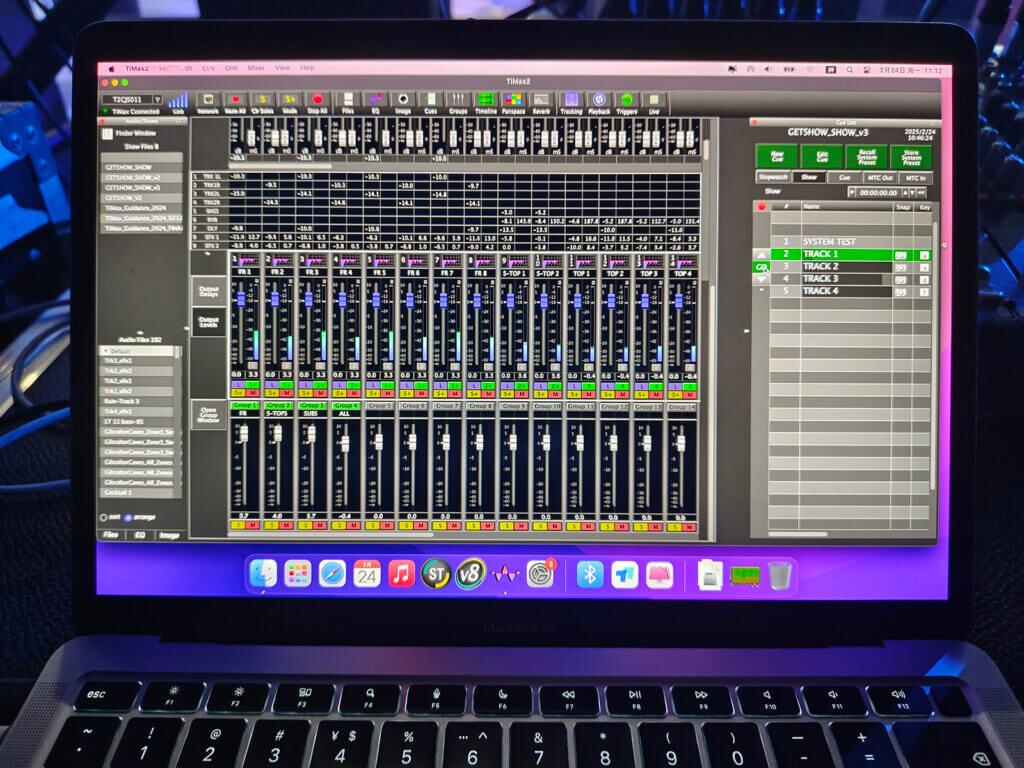
Task: Solo the Group 1 FR fader strip
Action: [237, 526]
